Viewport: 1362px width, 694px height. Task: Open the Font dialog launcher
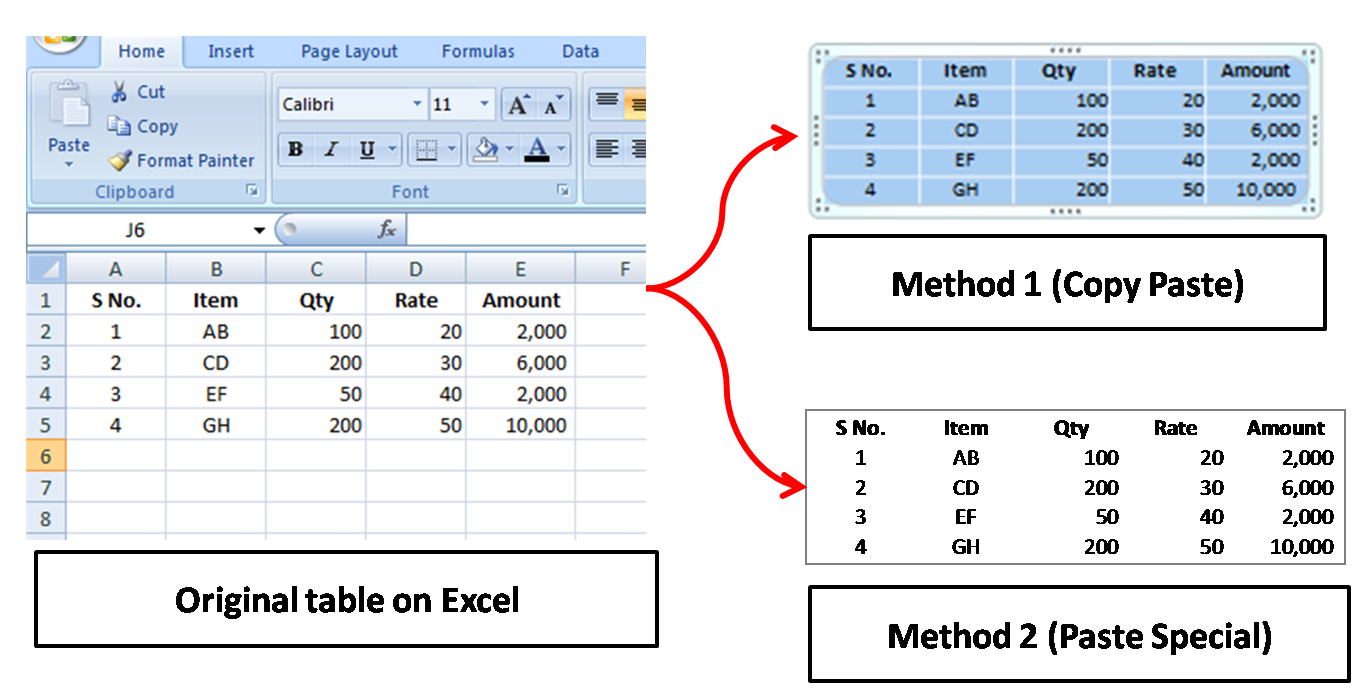click(x=564, y=190)
